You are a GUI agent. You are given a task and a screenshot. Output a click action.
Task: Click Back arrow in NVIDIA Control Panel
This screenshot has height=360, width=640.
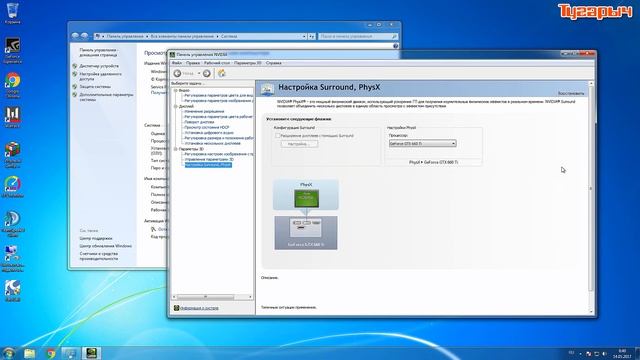pyautogui.click(x=178, y=73)
